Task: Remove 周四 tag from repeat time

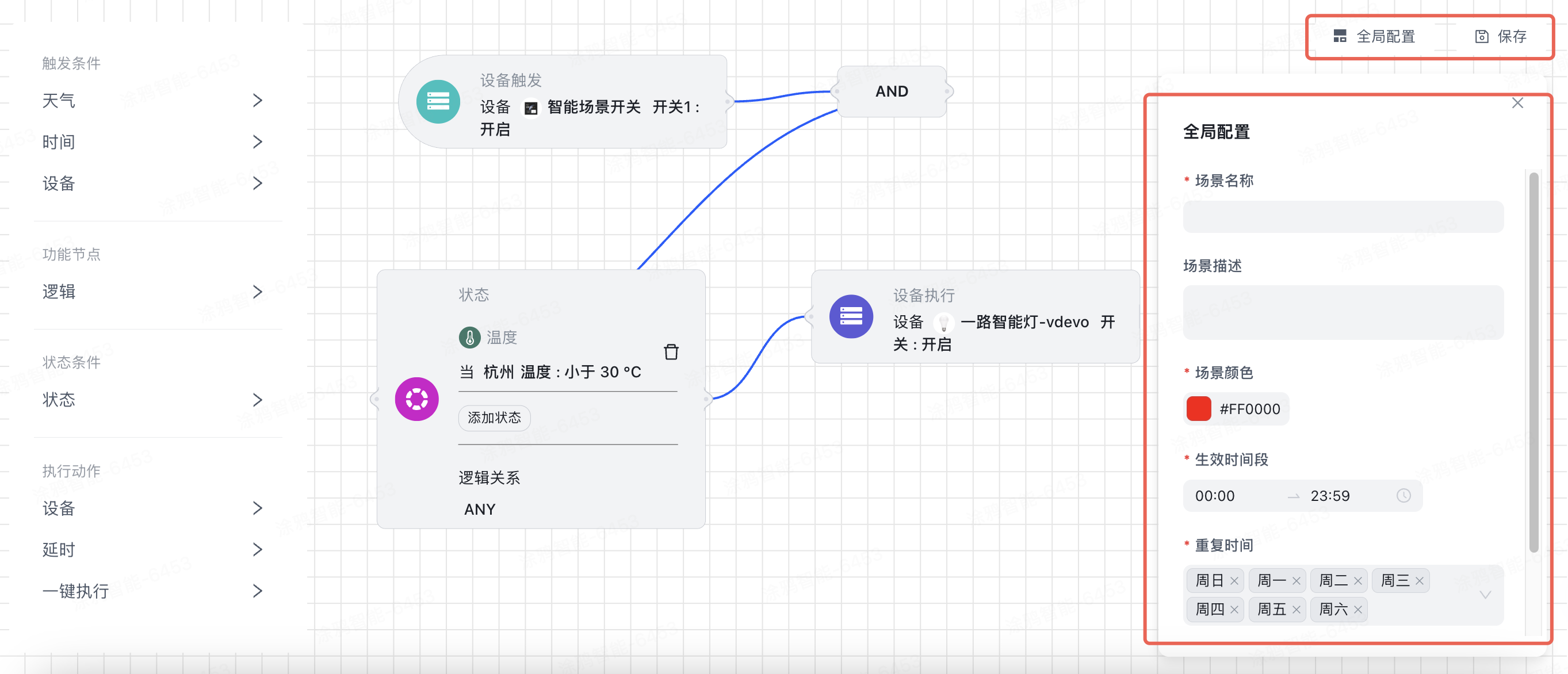Action: click(x=1234, y=610)
